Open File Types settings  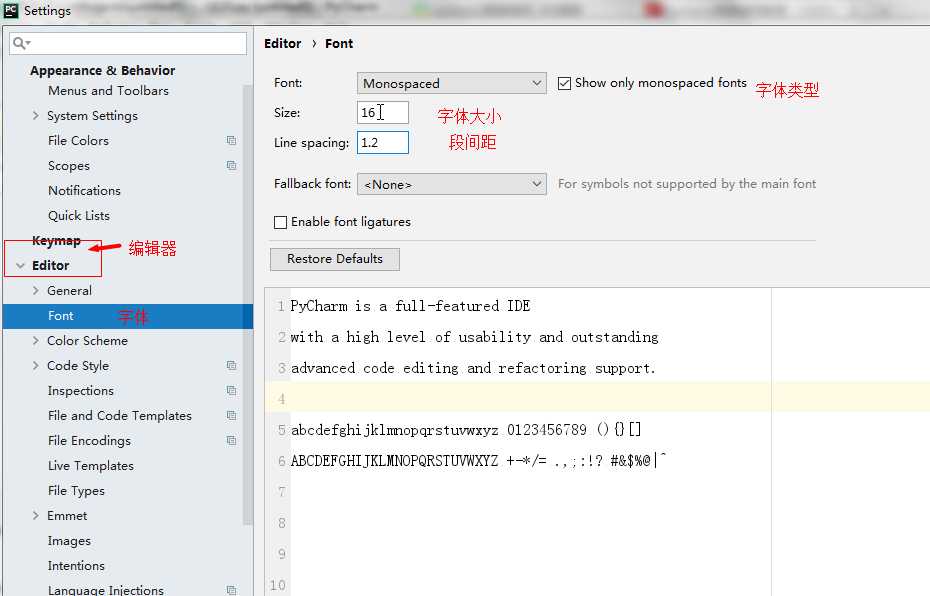pos(76,490)
